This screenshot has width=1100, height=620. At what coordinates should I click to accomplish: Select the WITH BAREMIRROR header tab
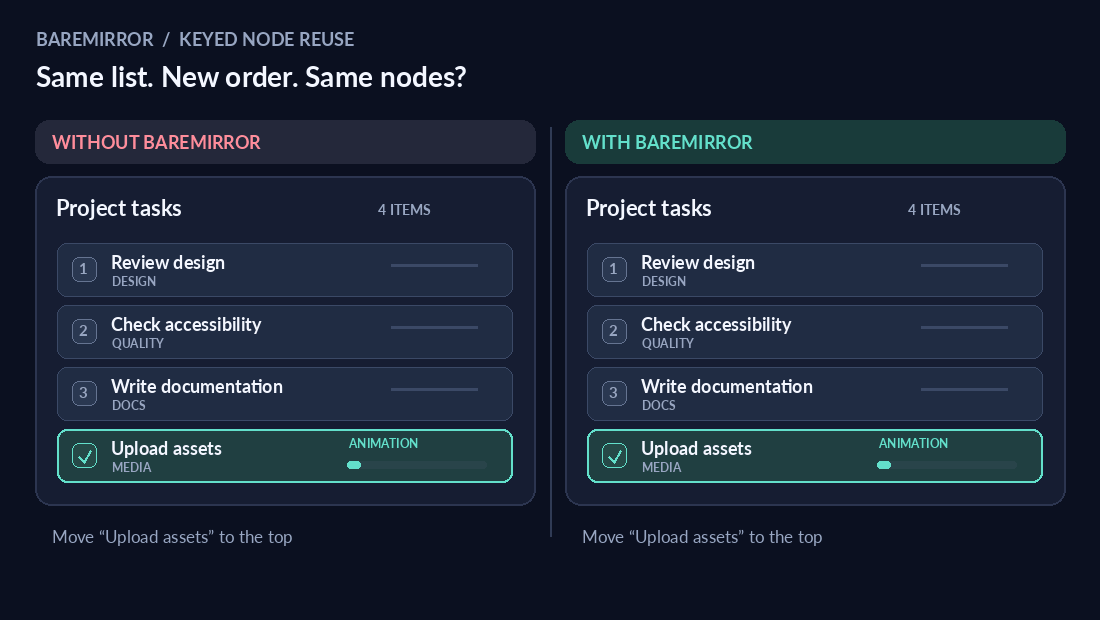(815, 142)
